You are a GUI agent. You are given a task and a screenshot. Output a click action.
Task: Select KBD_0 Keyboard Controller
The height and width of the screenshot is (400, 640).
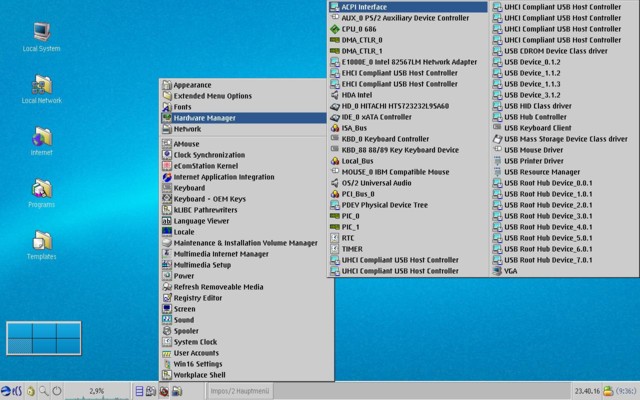(408, 139)
